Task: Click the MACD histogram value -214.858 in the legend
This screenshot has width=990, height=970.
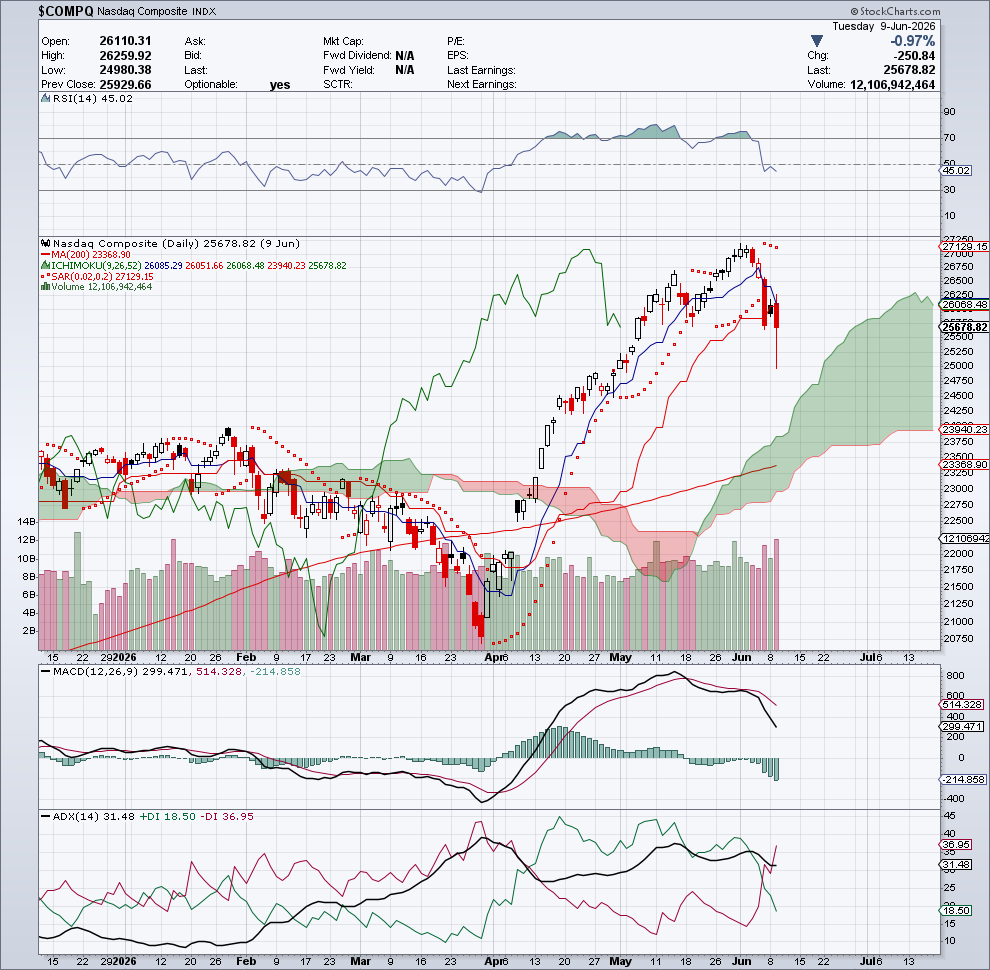Action: point(273,671)
